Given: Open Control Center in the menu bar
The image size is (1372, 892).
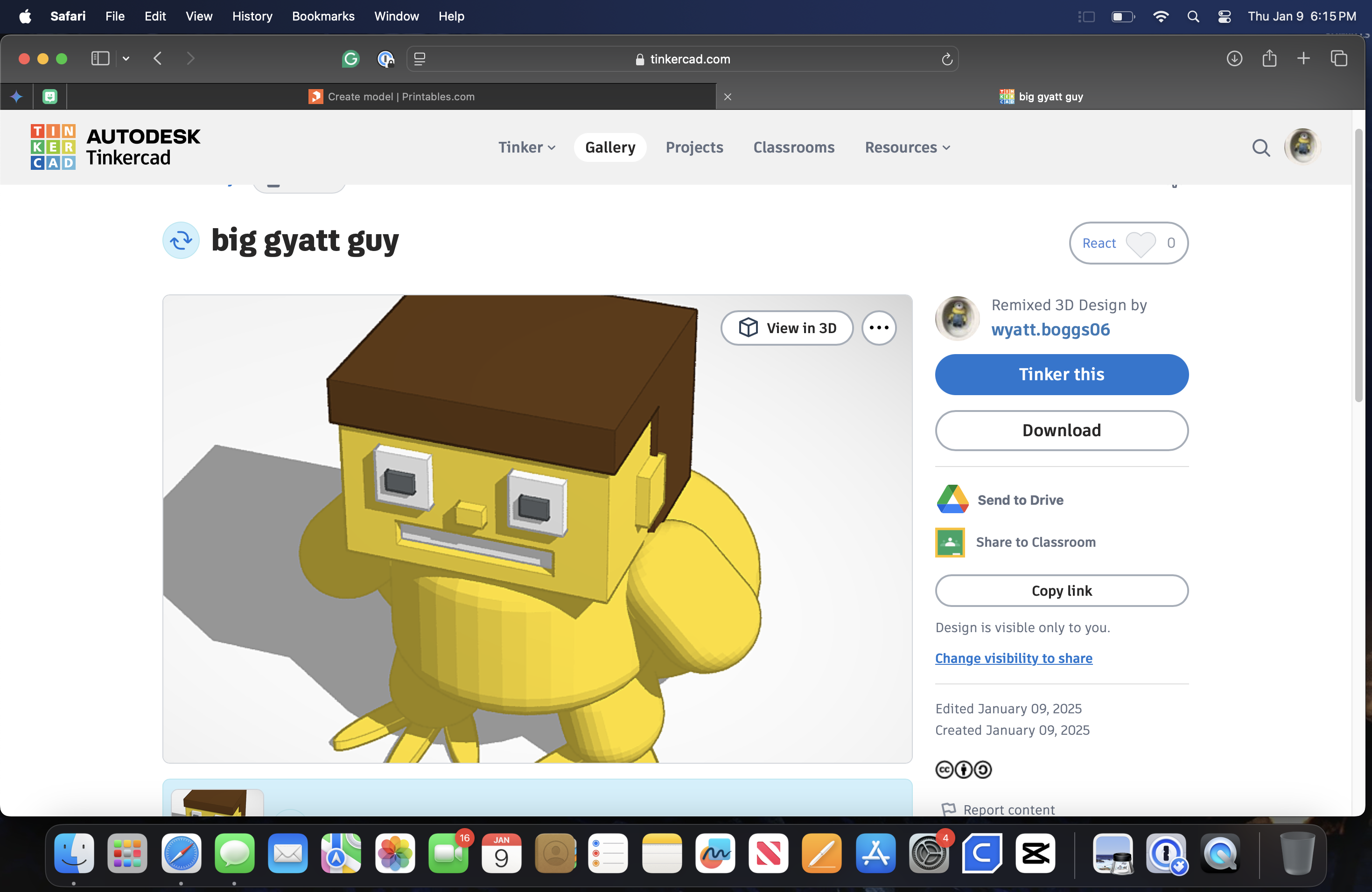Looking at the screenshot, I should (x=1224, y=16).
